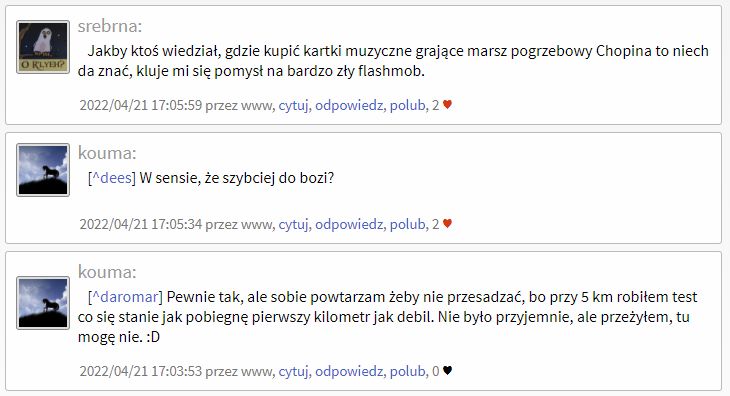Open the ^daromar mention link
Image resolution: width=730 pixels, height=396 pixels.
(125, 297)
